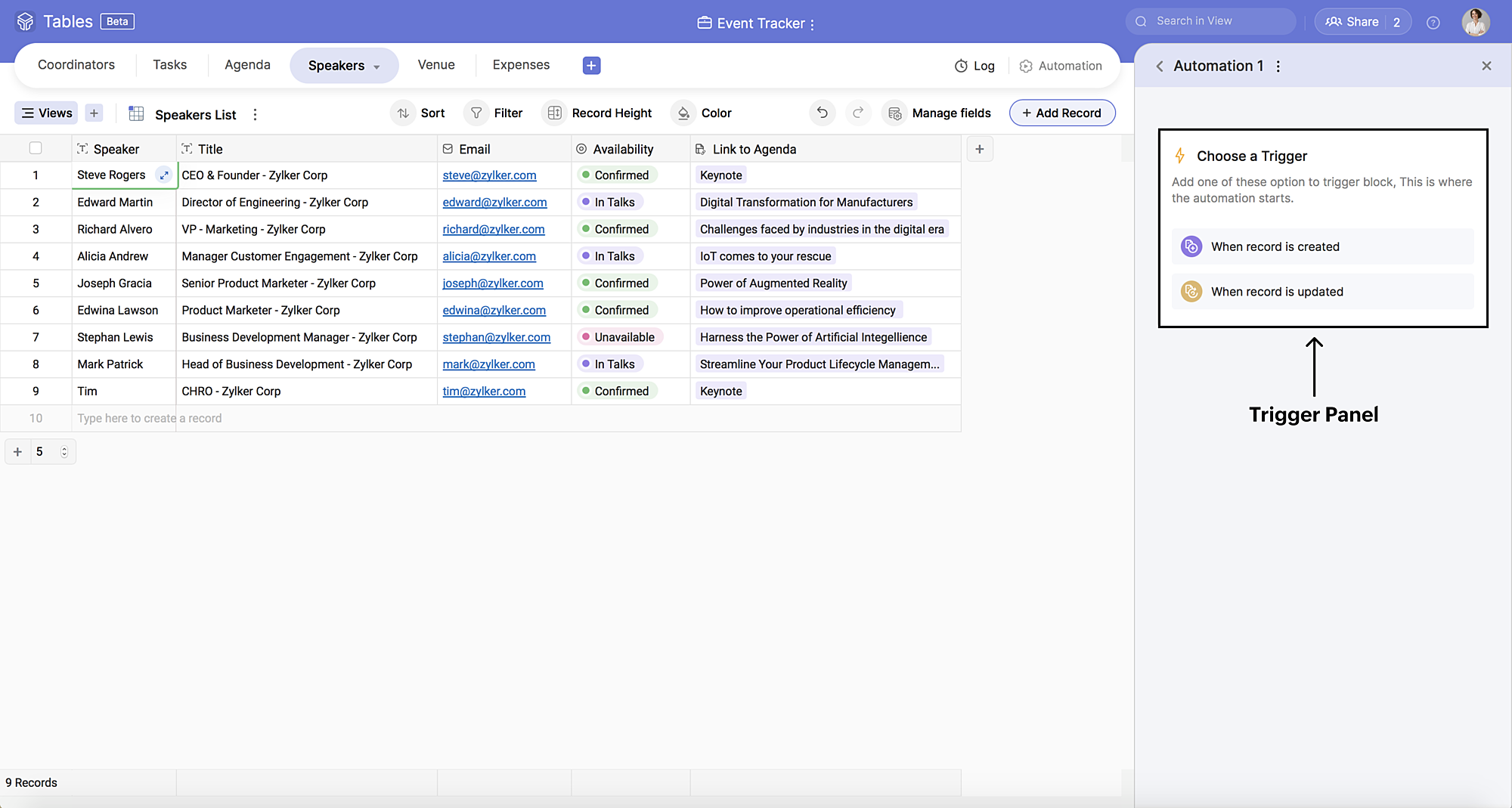Click the Add Record button
The image size is (1512, 808).
point(1061,113)
